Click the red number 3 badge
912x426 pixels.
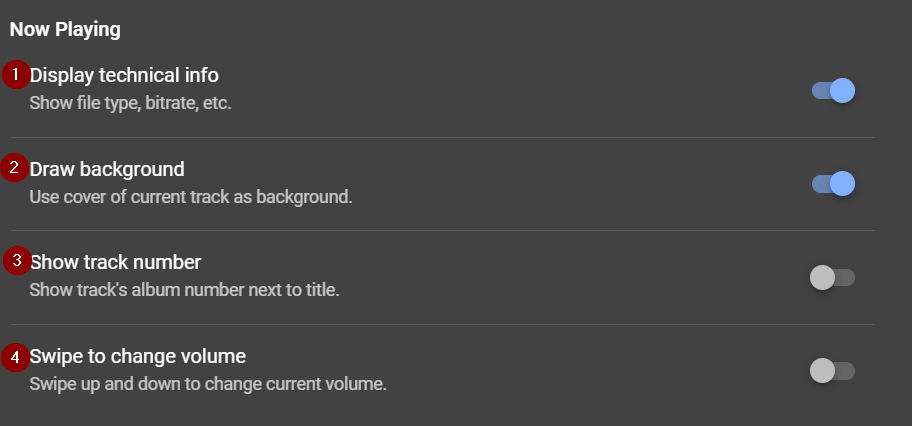point(15,261)
